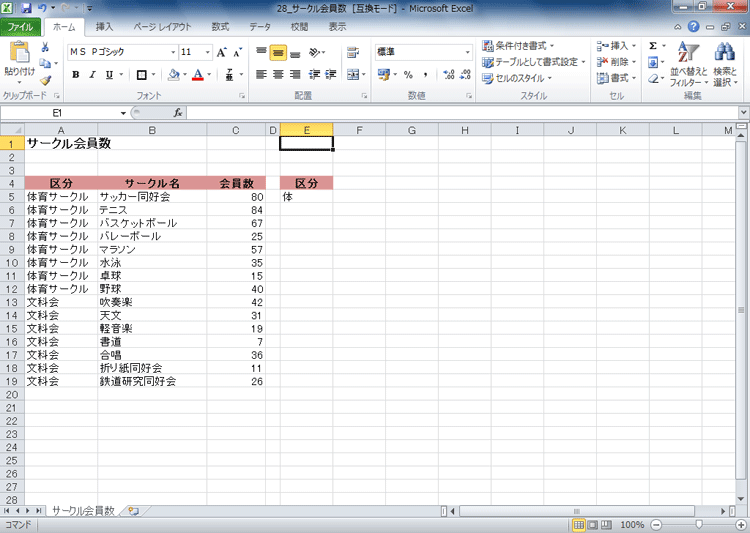
Task: Expand the formula bar
Action: click(743, 112)
